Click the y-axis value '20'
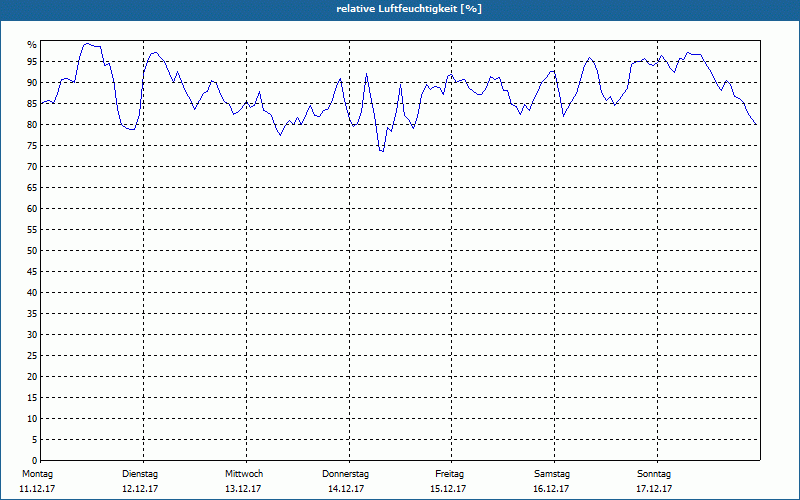The height and width of the screenshot is (500, 800). pyautogui.click(x=32, y=377)
